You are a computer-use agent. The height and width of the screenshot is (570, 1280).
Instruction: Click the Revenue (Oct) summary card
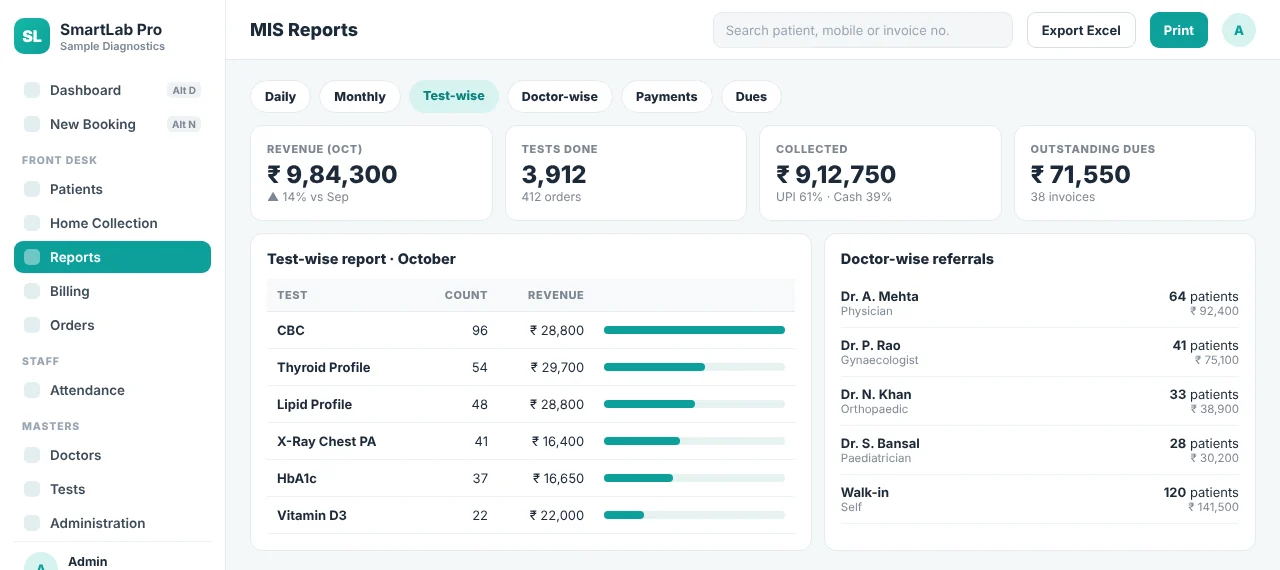point(371,173)
